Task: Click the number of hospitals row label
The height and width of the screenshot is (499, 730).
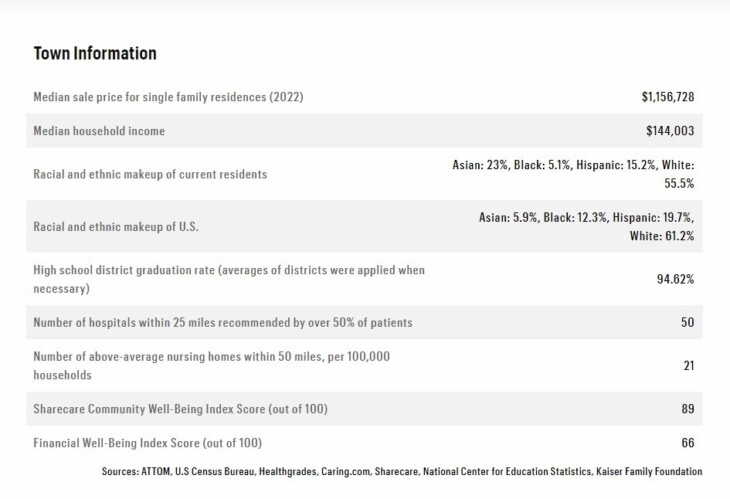Action: click(223, 322)
